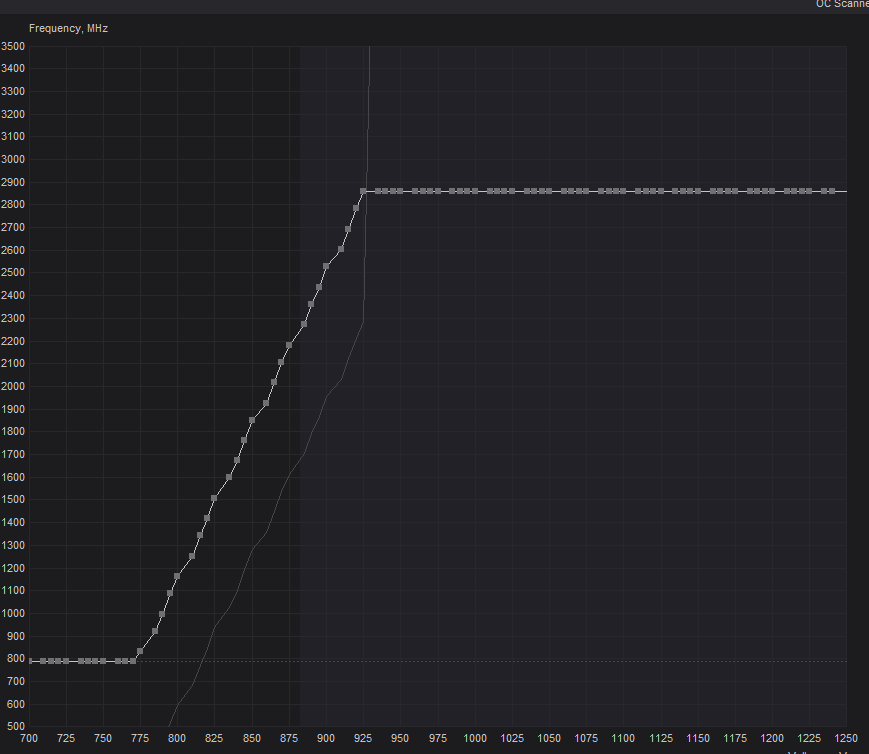Viewport: 869px width, 754px height.
Task: Select the curve point at 1600 MHz, 835 mV
Action: (229, 477)
